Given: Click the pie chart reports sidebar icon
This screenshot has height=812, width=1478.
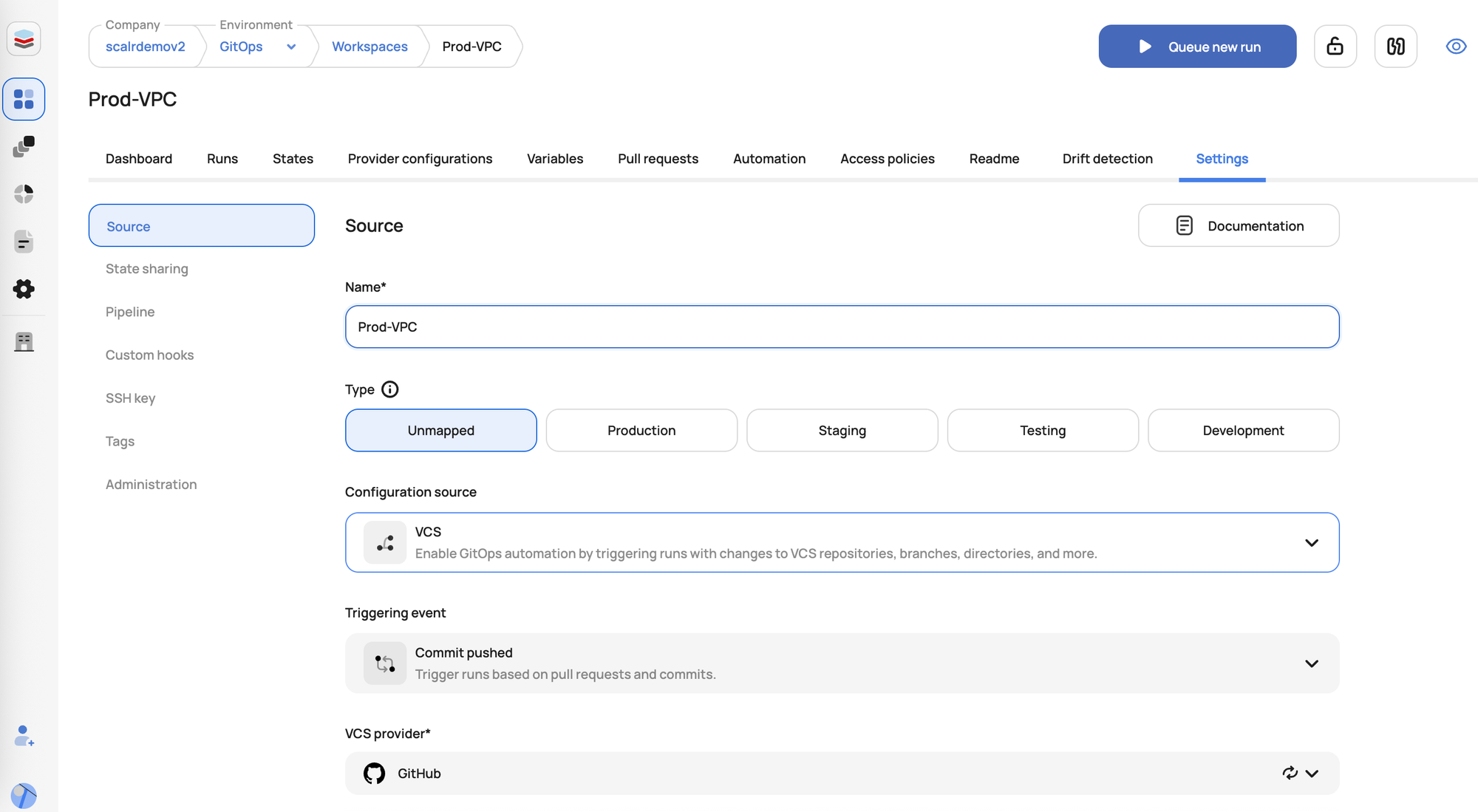Looking at the screenshot, I should tap(24, 194).
